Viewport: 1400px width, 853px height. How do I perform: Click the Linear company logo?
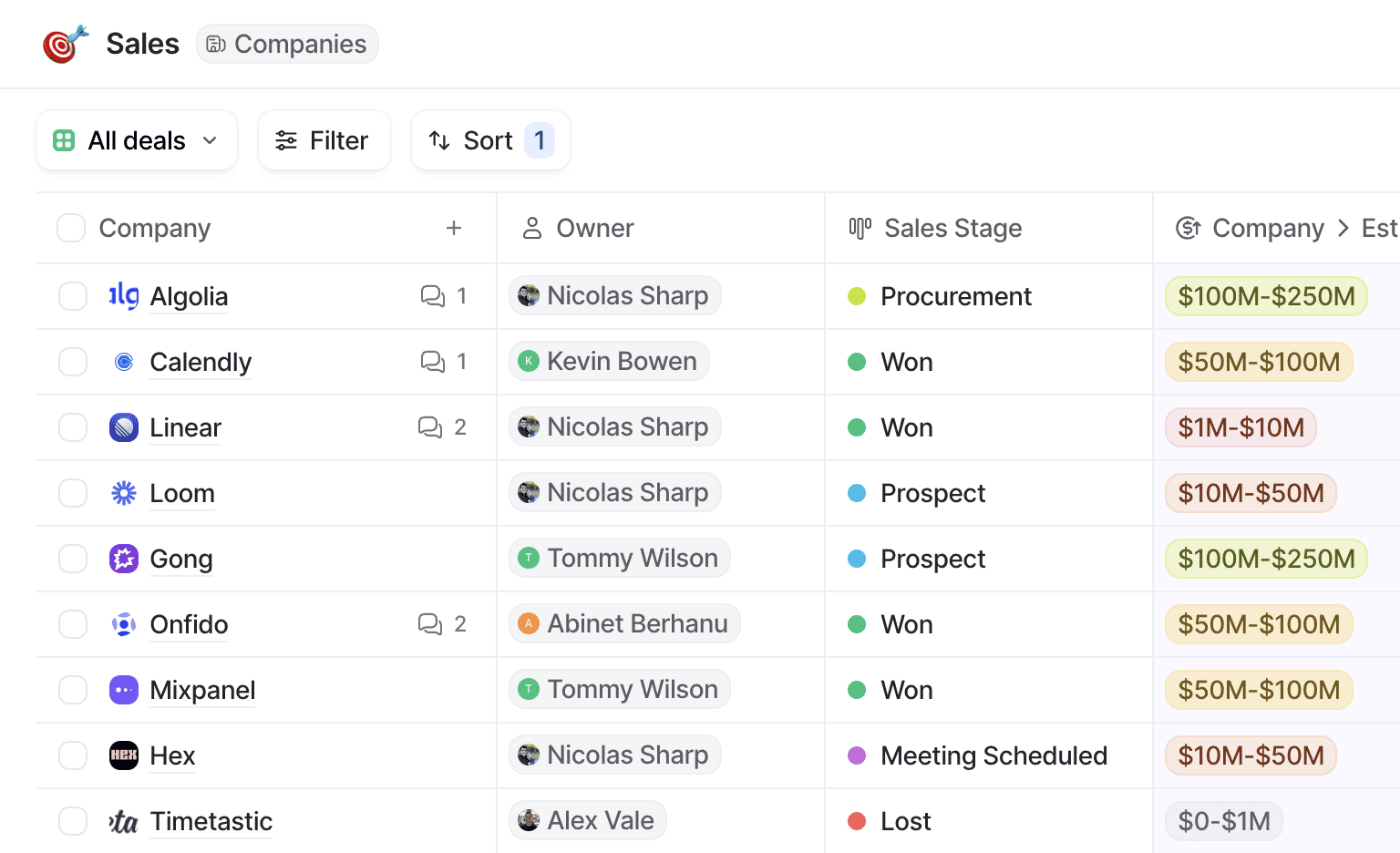coord(124,427)
